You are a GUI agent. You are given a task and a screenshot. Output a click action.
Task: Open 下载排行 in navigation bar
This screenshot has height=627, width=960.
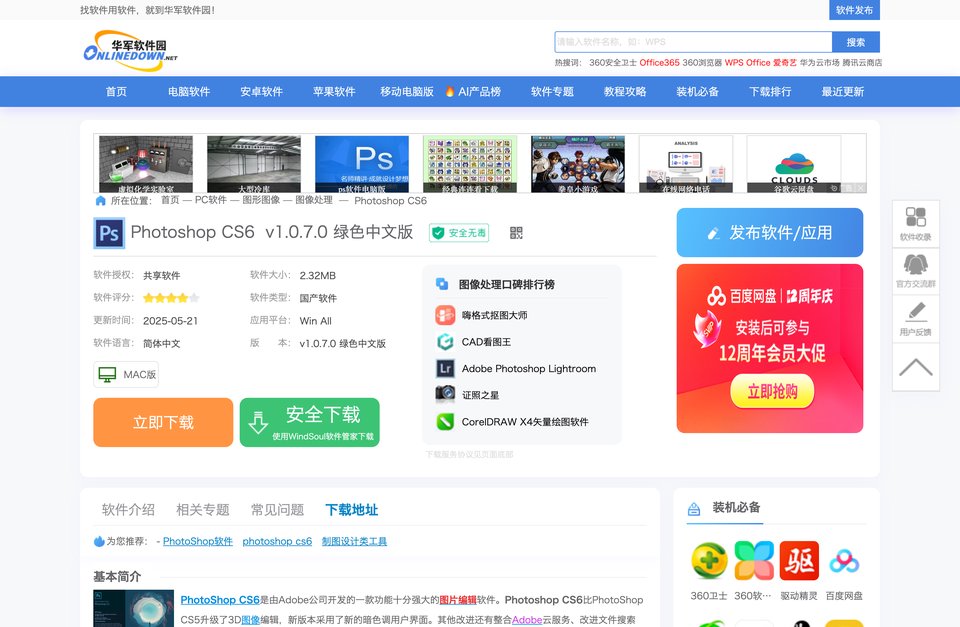(x=770, y=91)
